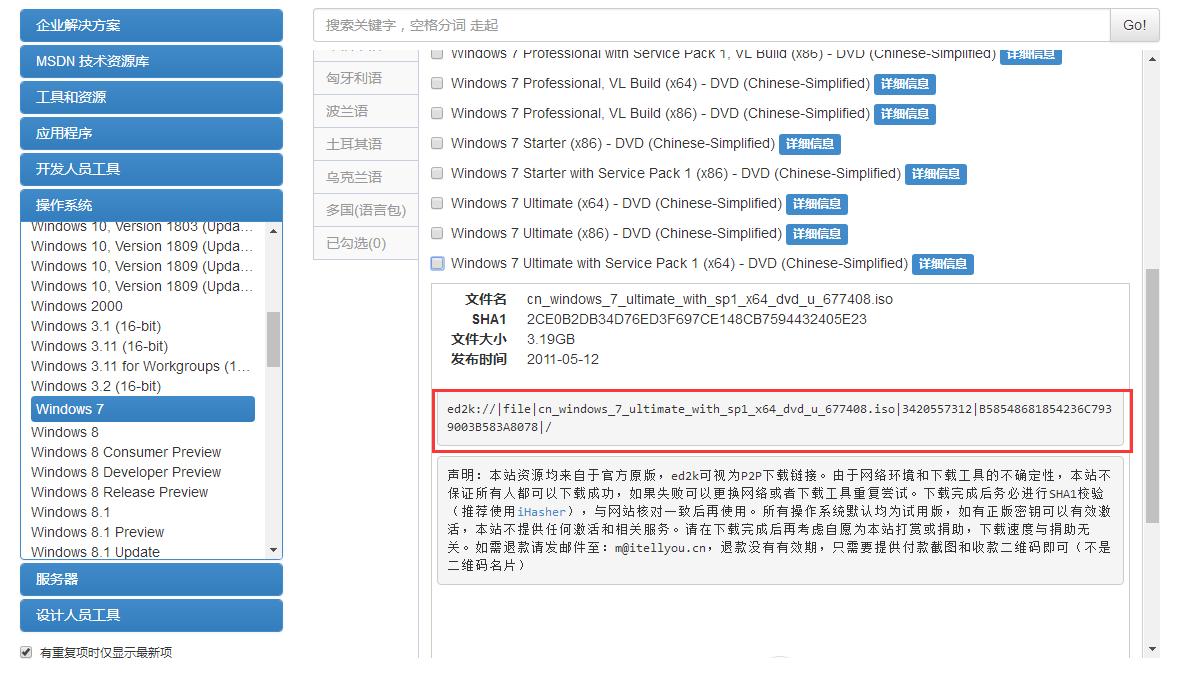Select Windows 3.2 (16-bit) entry
Image resolution: width=1191 pixels, height=674 pixels.
96,386
